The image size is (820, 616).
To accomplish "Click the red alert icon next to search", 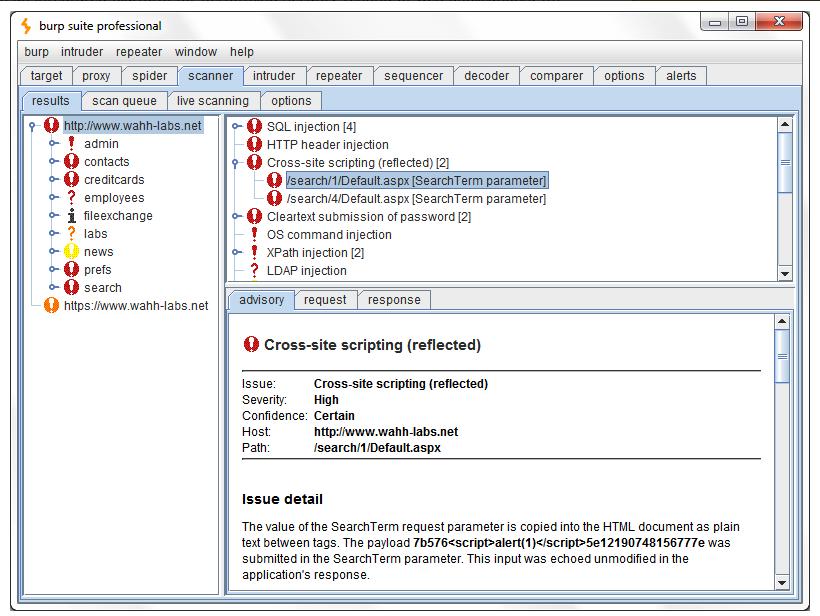I will pyautogui.click(x=72, y=288).
